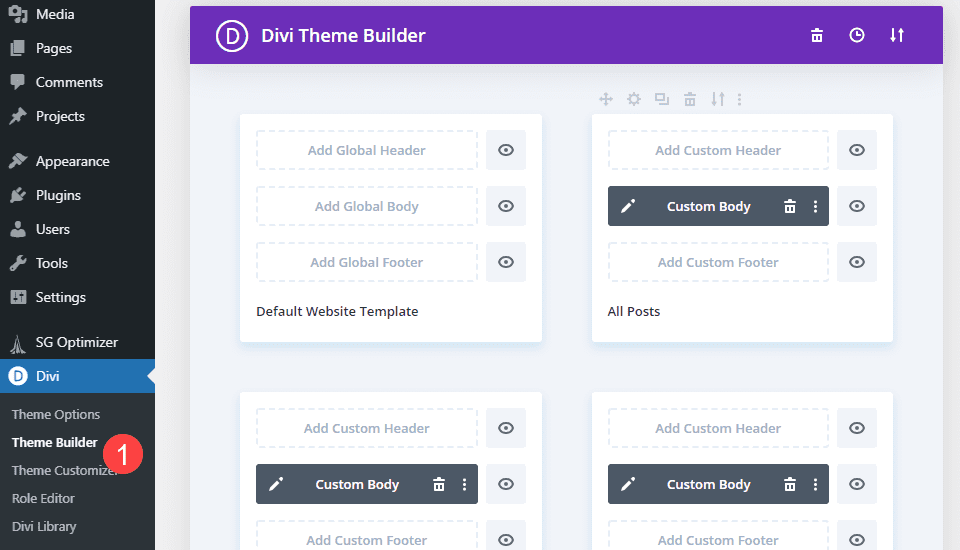Add Custom Footer in bottom-right template

click(718, 536)
